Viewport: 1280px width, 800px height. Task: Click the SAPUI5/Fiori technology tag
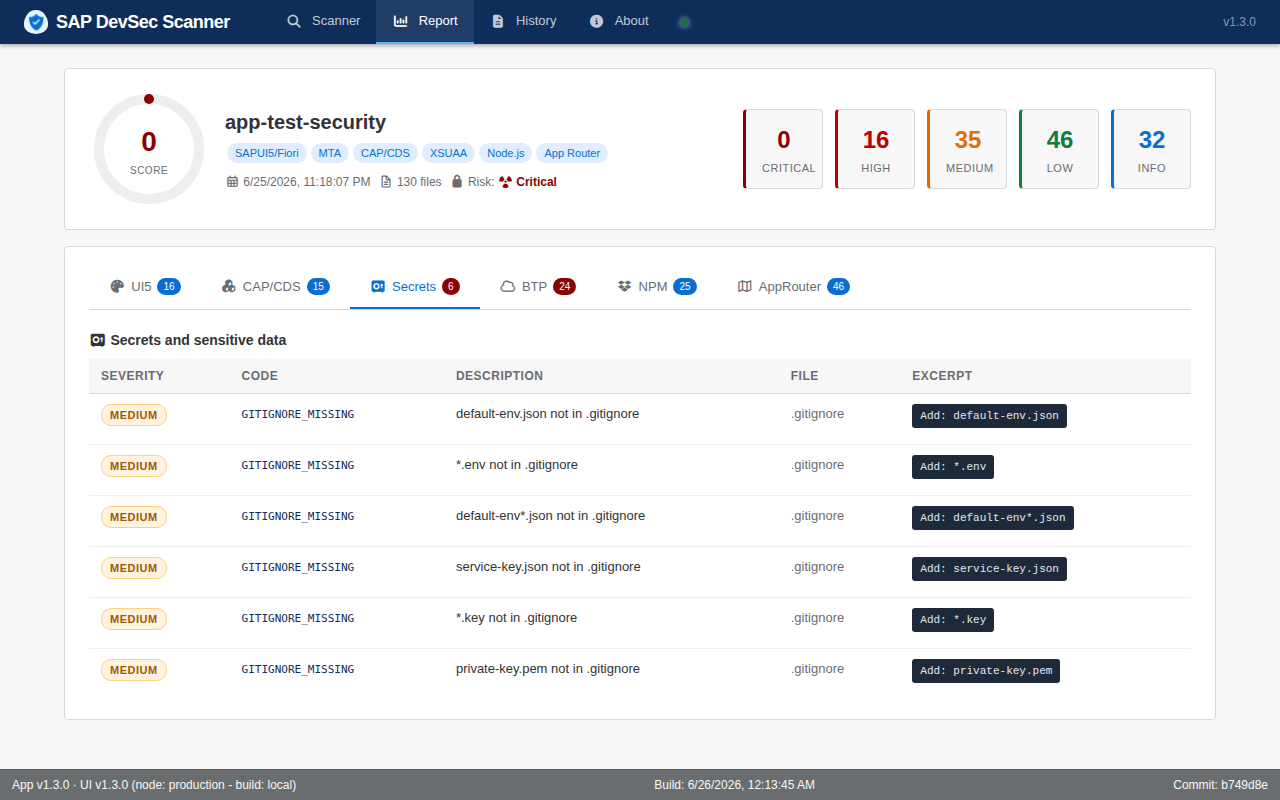point(267,153)
